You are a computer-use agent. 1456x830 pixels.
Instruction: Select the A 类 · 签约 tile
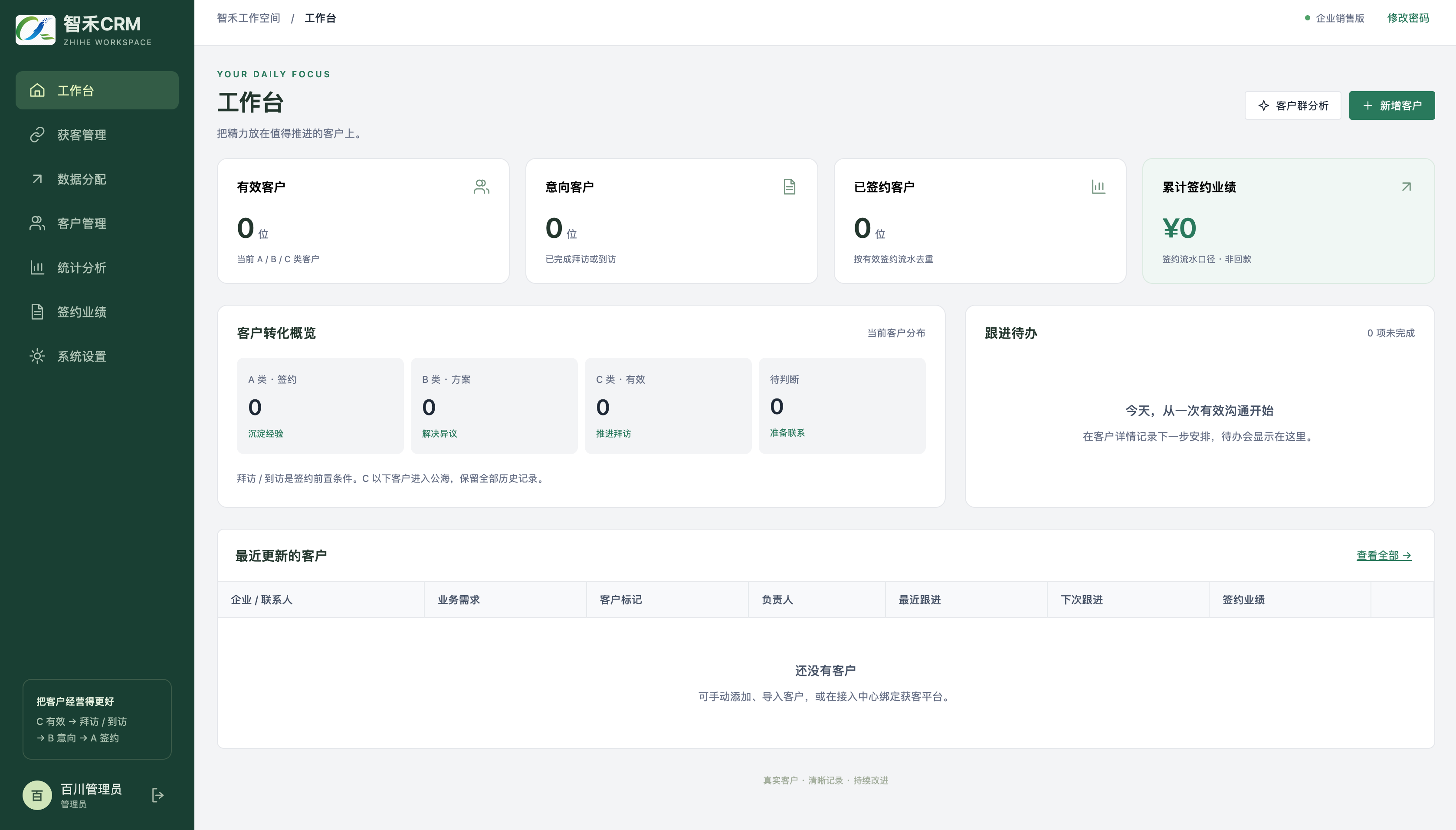[320, 406]
